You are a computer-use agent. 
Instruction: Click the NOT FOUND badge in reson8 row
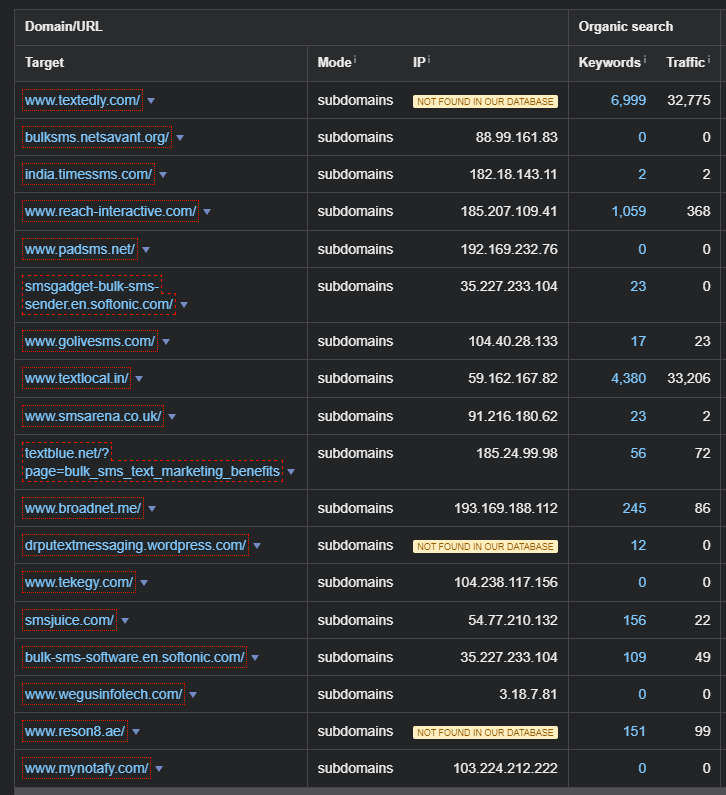[x=485, y=733]
